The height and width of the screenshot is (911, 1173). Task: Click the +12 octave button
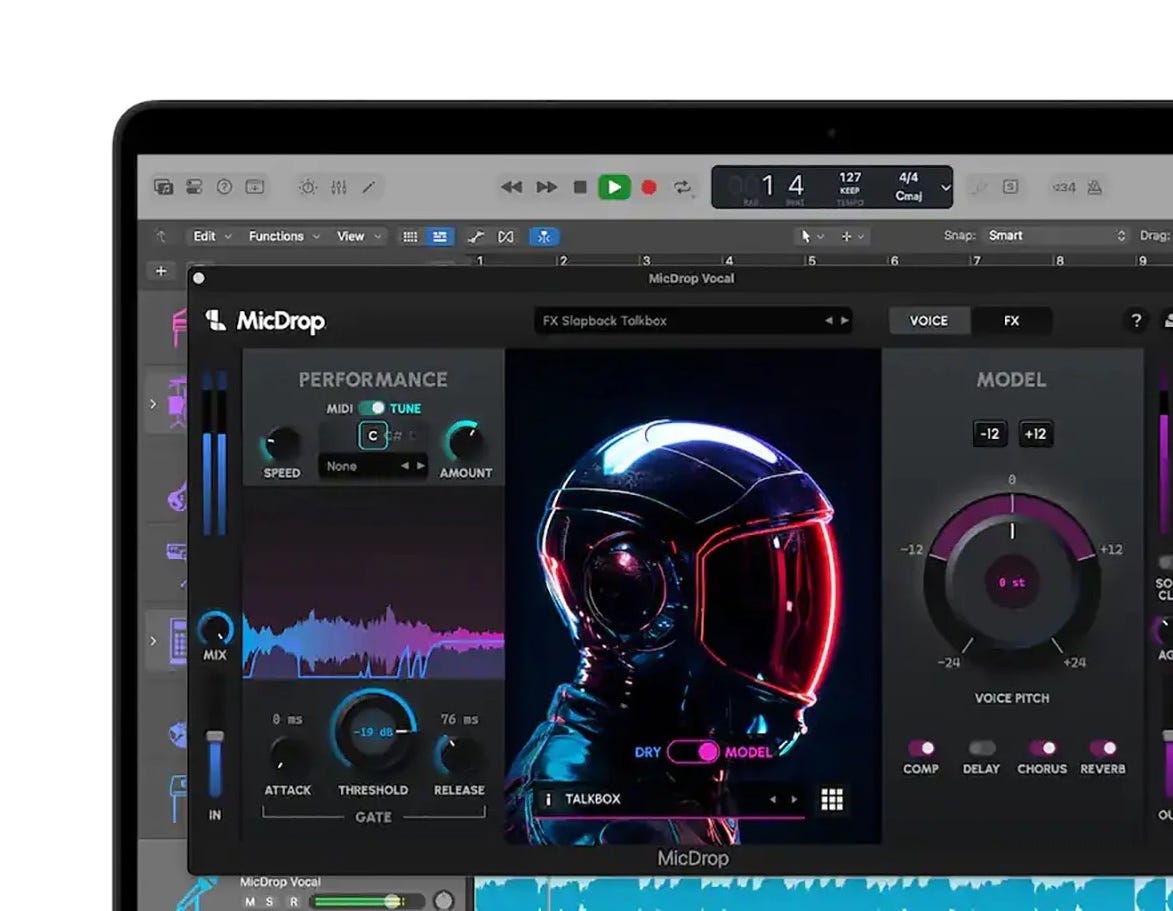1035,434
